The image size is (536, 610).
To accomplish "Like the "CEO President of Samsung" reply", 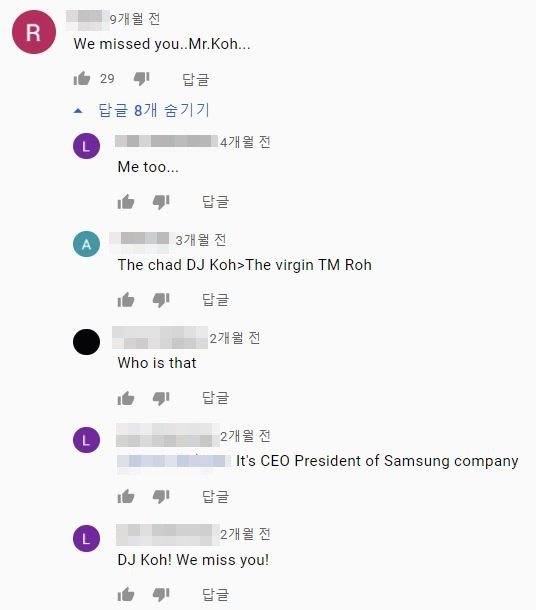I will pos(126,496).
